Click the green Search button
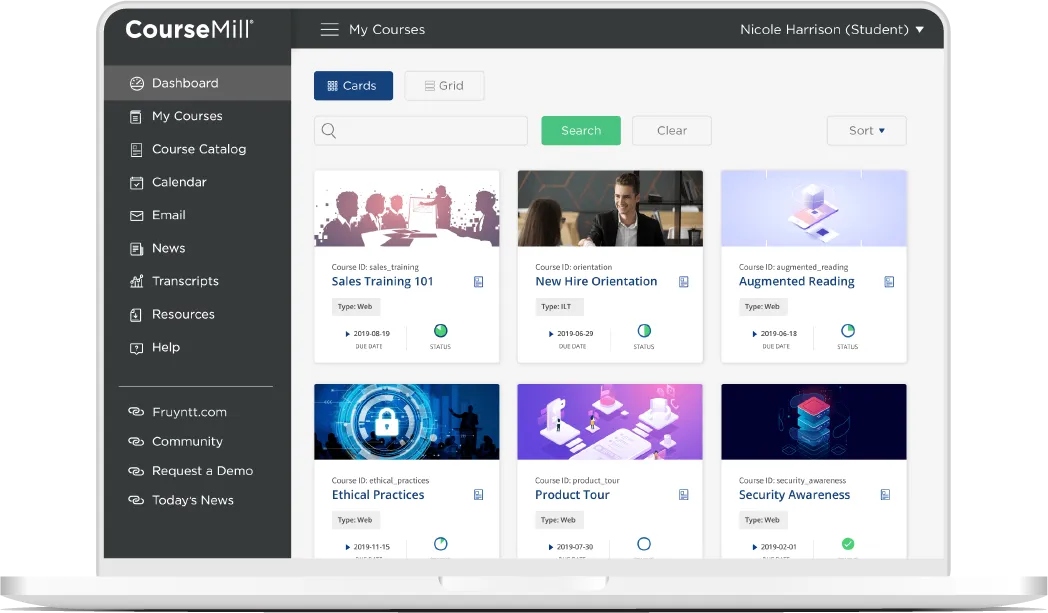 tap(581, 130)
